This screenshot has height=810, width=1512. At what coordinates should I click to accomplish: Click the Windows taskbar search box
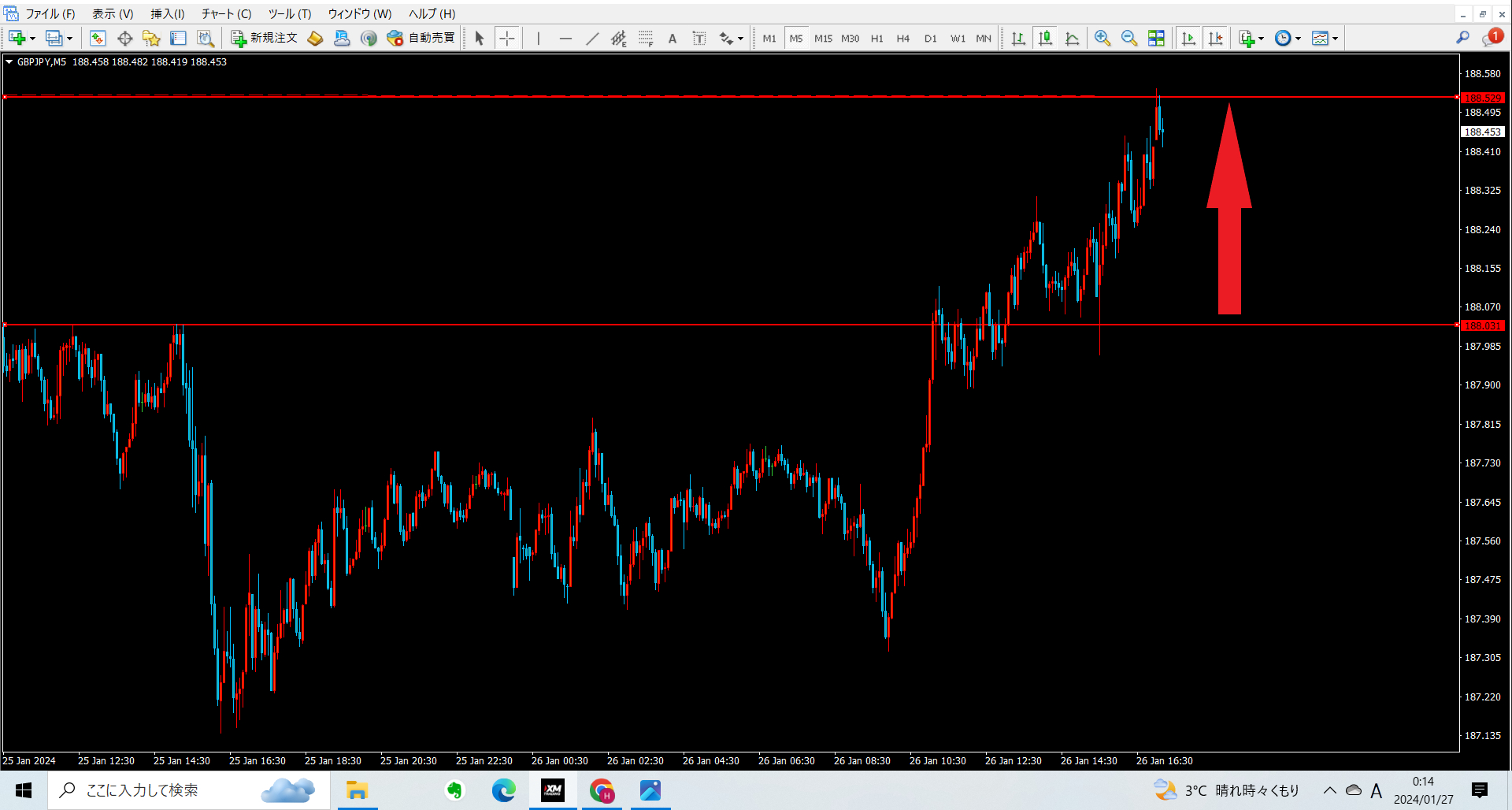coord(189,790)
